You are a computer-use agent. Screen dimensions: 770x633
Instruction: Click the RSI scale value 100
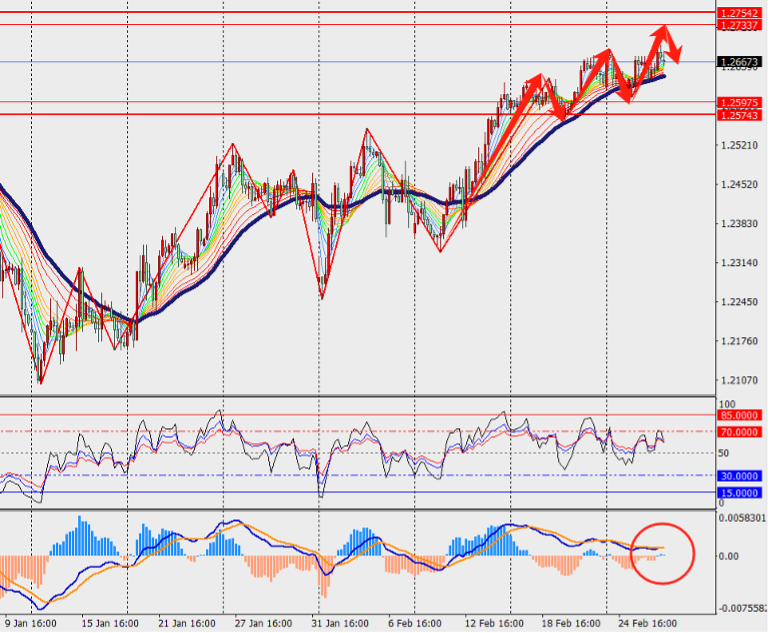pos(727,405)
